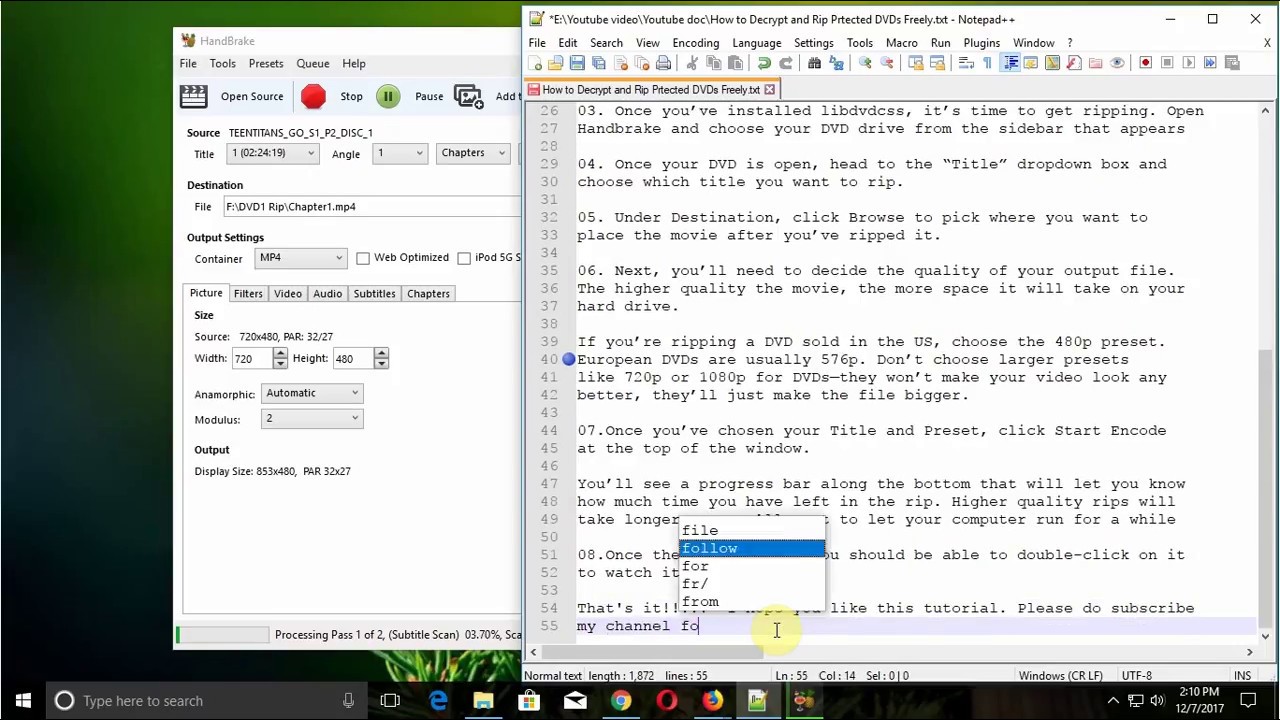Click Notepad++ vertical scrollbar thumb
The width and height of the screenshot is (1280, 720).
[1265, 487]
